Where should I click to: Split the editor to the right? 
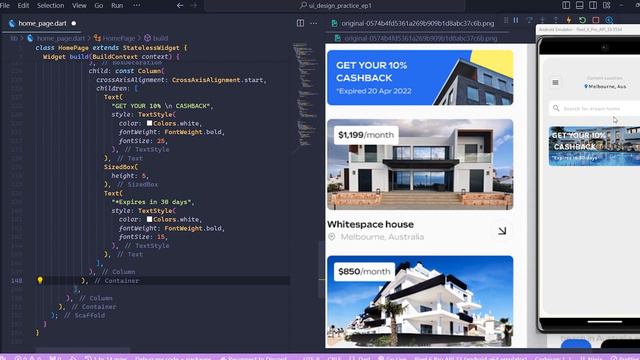300,23
